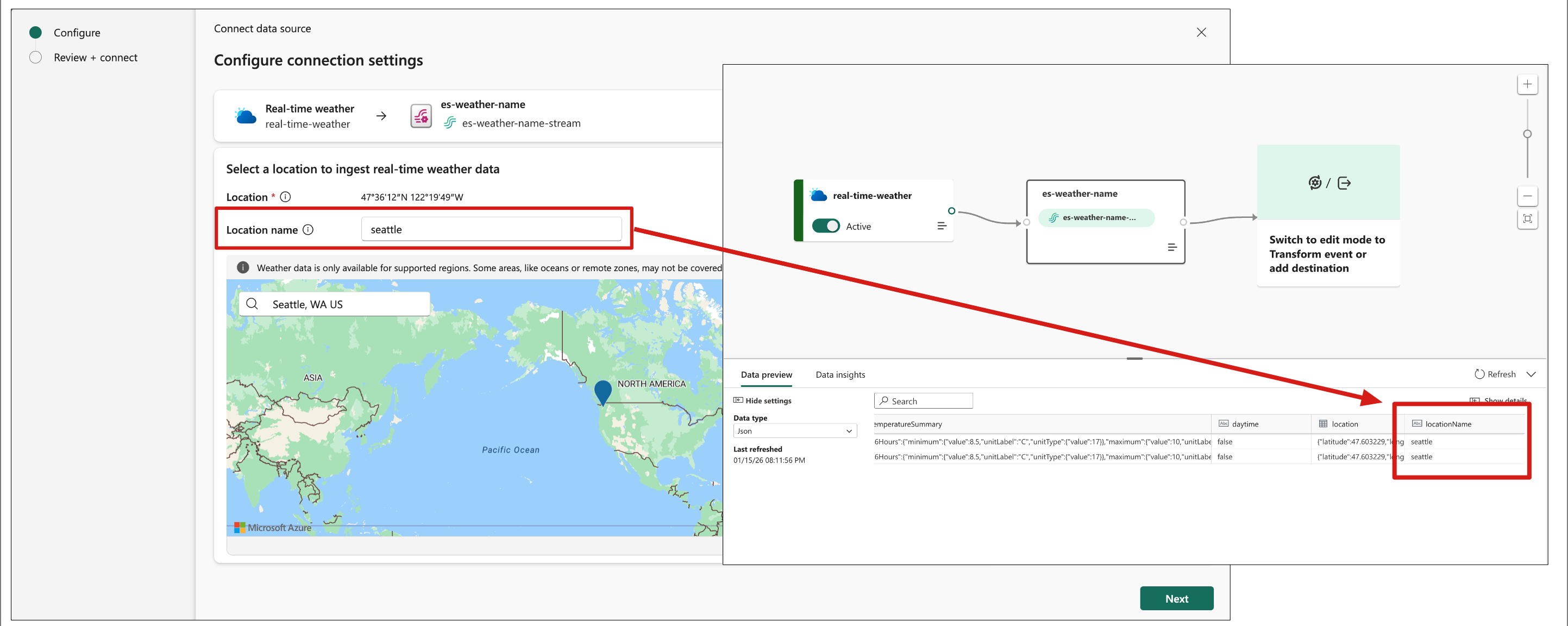This screenshot has height=626, width=1568.
Task: Open the real-time-weather node menu icon
Action: point(941,226)
